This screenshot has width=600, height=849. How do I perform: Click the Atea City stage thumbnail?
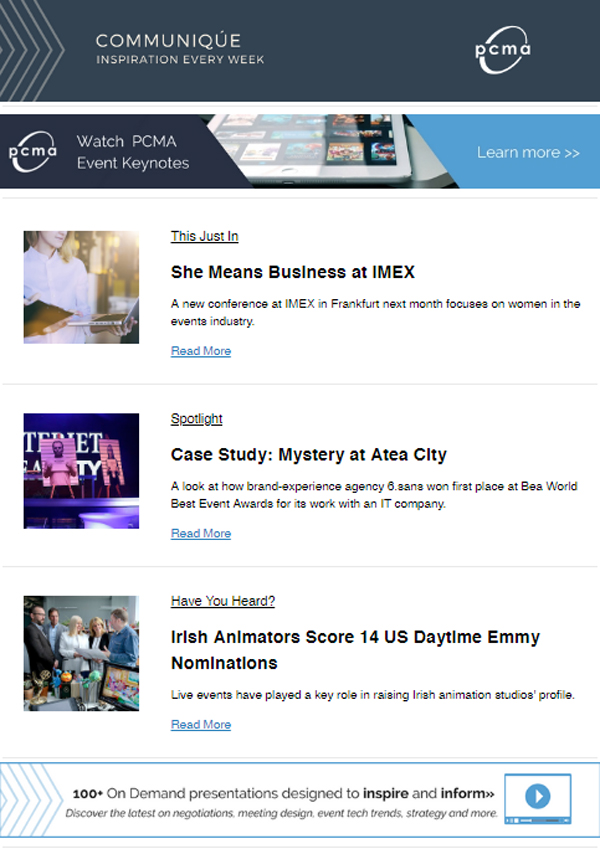(81, 471)
